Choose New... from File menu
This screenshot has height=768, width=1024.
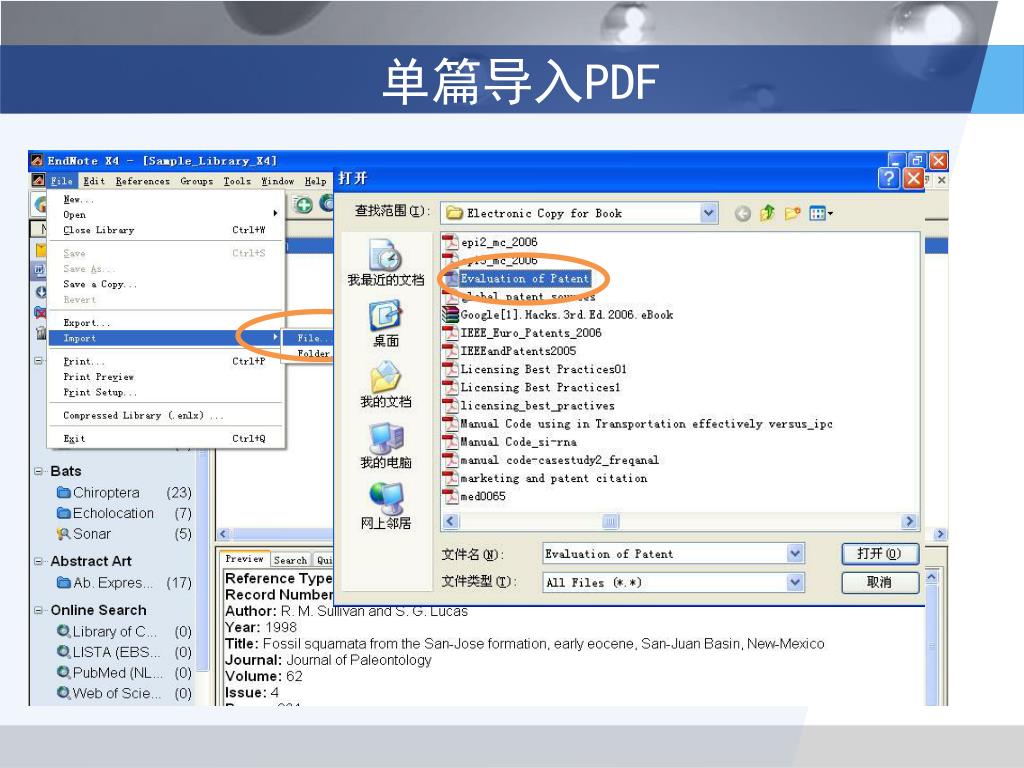[x=166, y=199]
